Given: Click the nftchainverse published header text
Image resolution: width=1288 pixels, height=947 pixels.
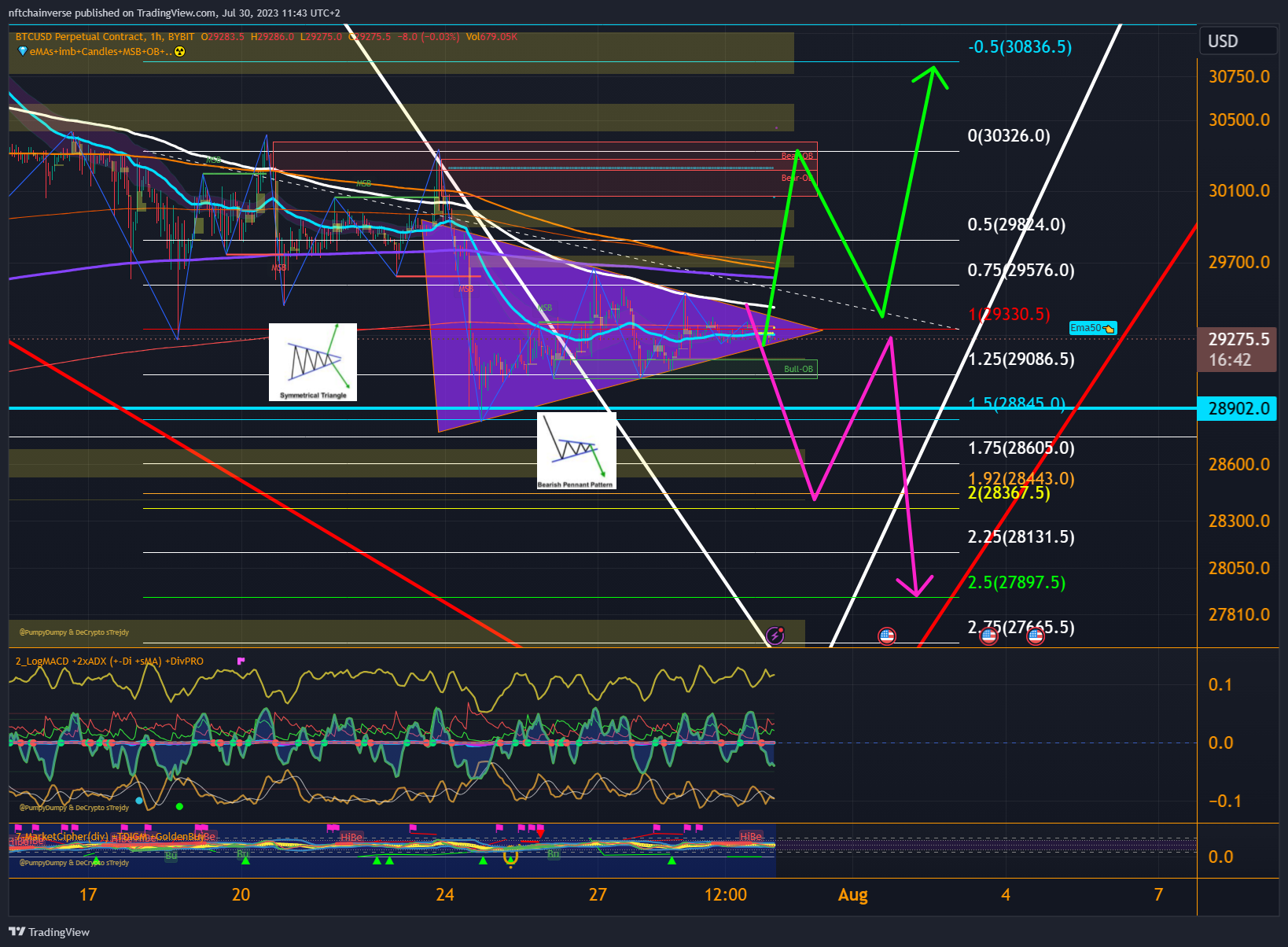Looking at the screenshot, I should [x=174, y=13].
